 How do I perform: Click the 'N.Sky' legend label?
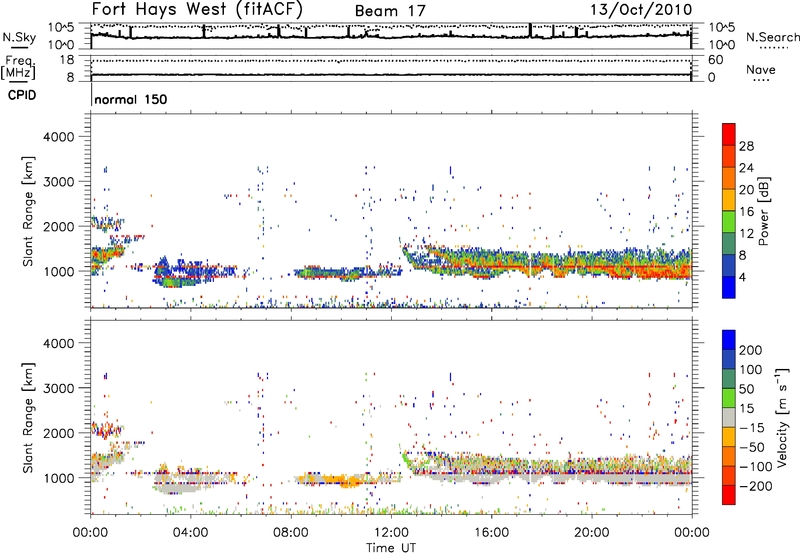click(x=19, y=37)
